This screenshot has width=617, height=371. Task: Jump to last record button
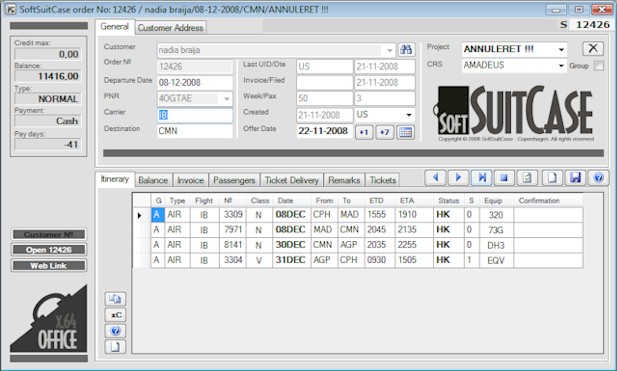click(482, 178)
